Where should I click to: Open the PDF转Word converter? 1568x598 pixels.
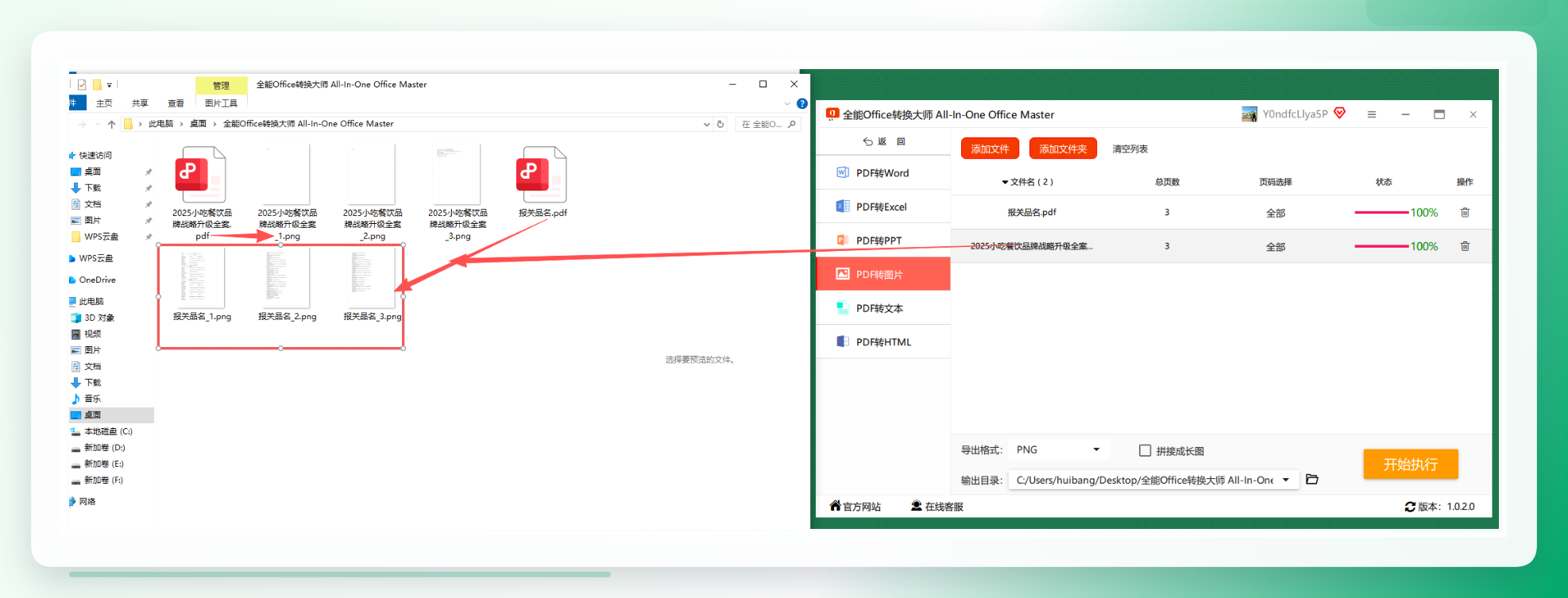pyautogui.click(x=882, y=173)
